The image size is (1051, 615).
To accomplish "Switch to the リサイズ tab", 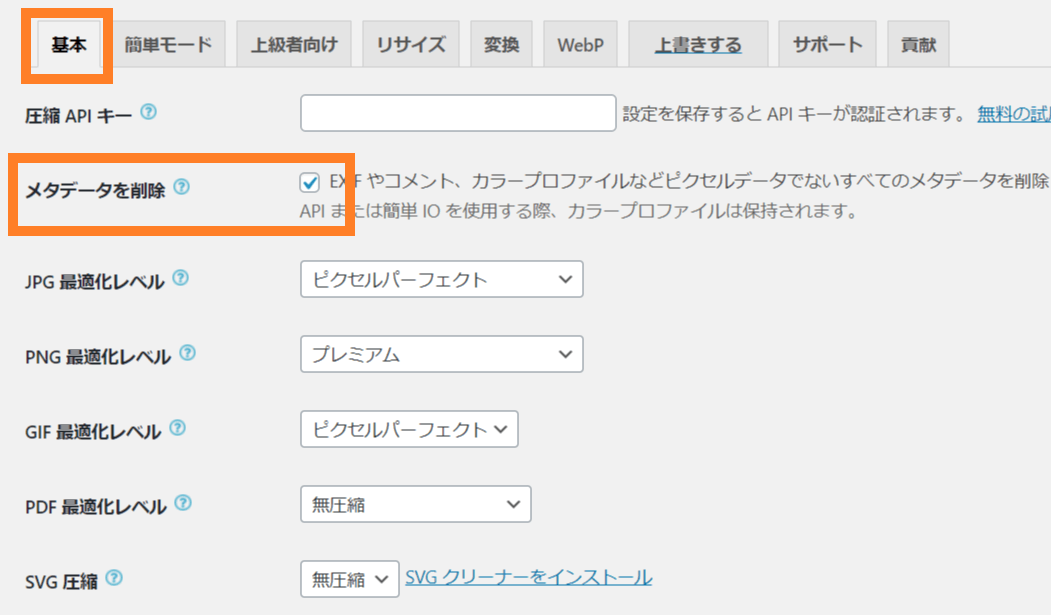I will coord(411,44).
